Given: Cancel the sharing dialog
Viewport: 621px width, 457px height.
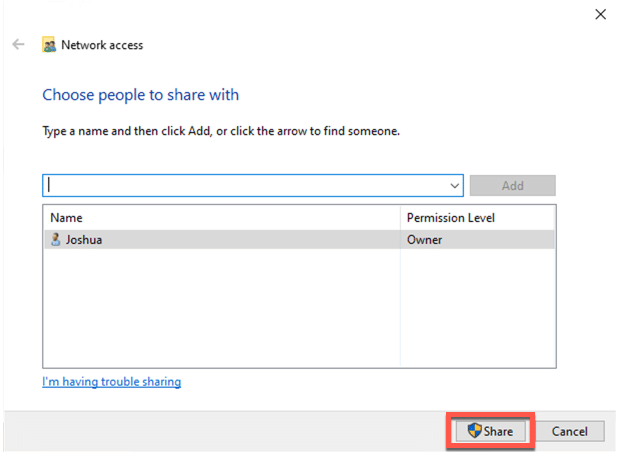Looking at the screenshot, I should 569,431.
